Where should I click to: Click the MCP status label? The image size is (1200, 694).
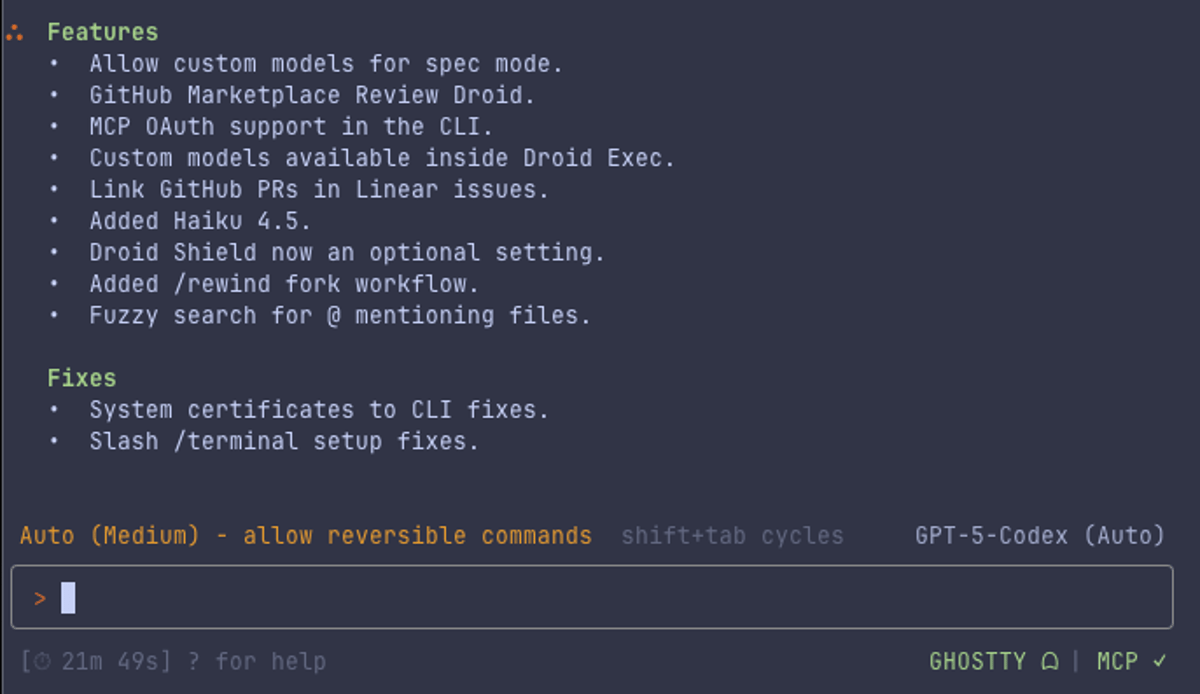coord(1117,660)
